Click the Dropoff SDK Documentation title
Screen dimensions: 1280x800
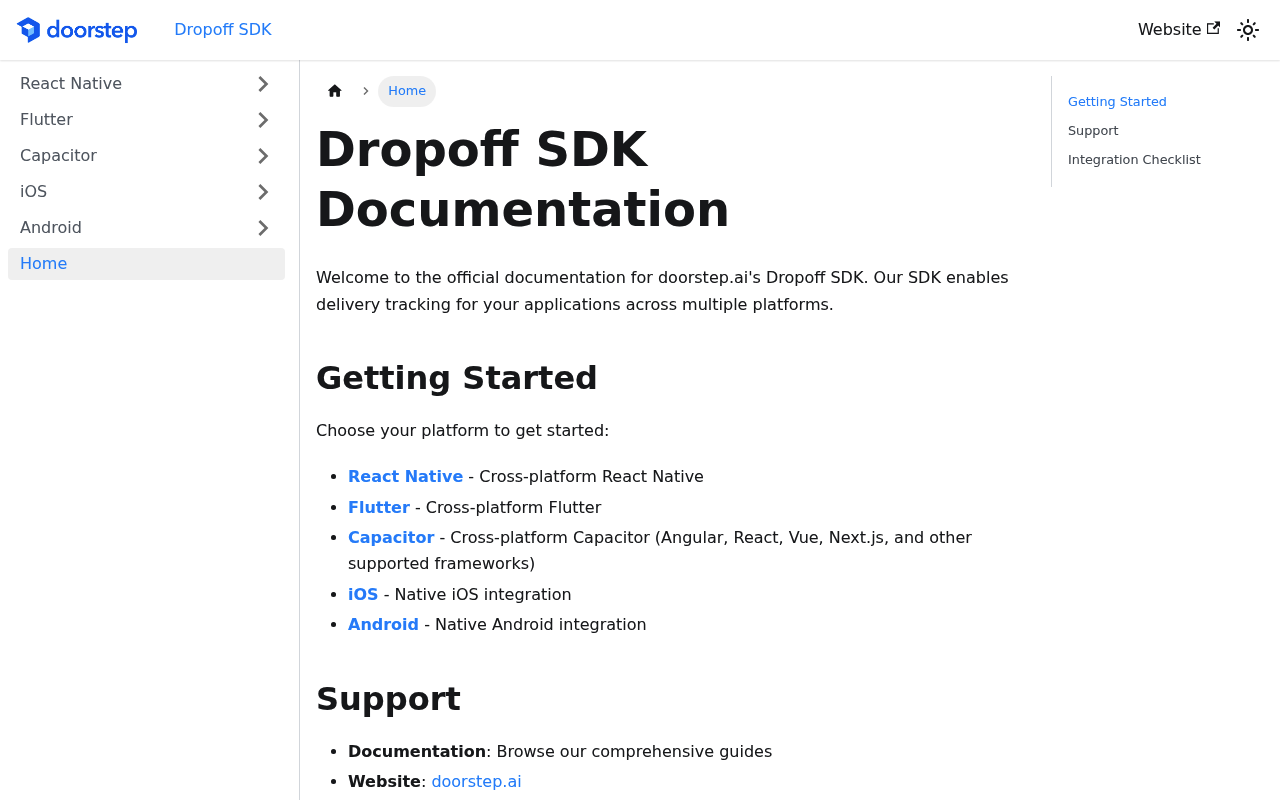coord(523,179)
